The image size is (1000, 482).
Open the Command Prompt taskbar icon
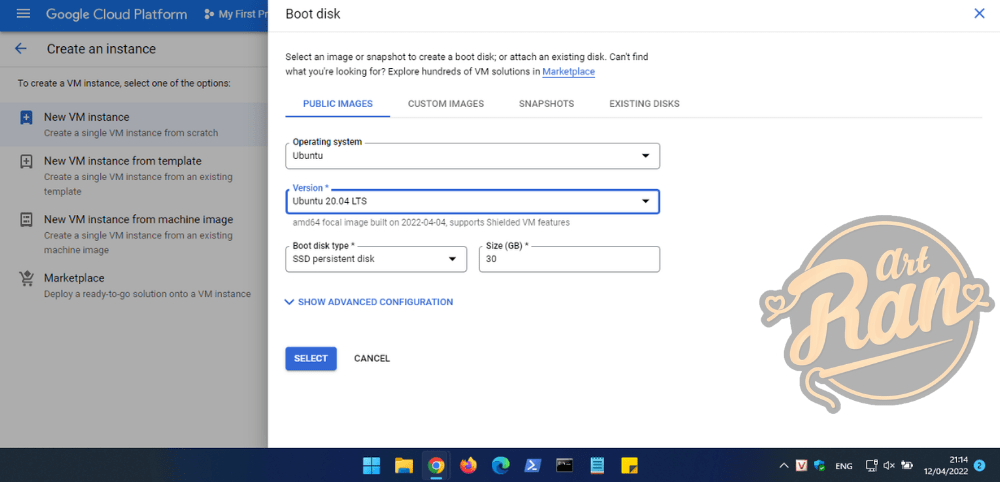[x=565, y=465]
